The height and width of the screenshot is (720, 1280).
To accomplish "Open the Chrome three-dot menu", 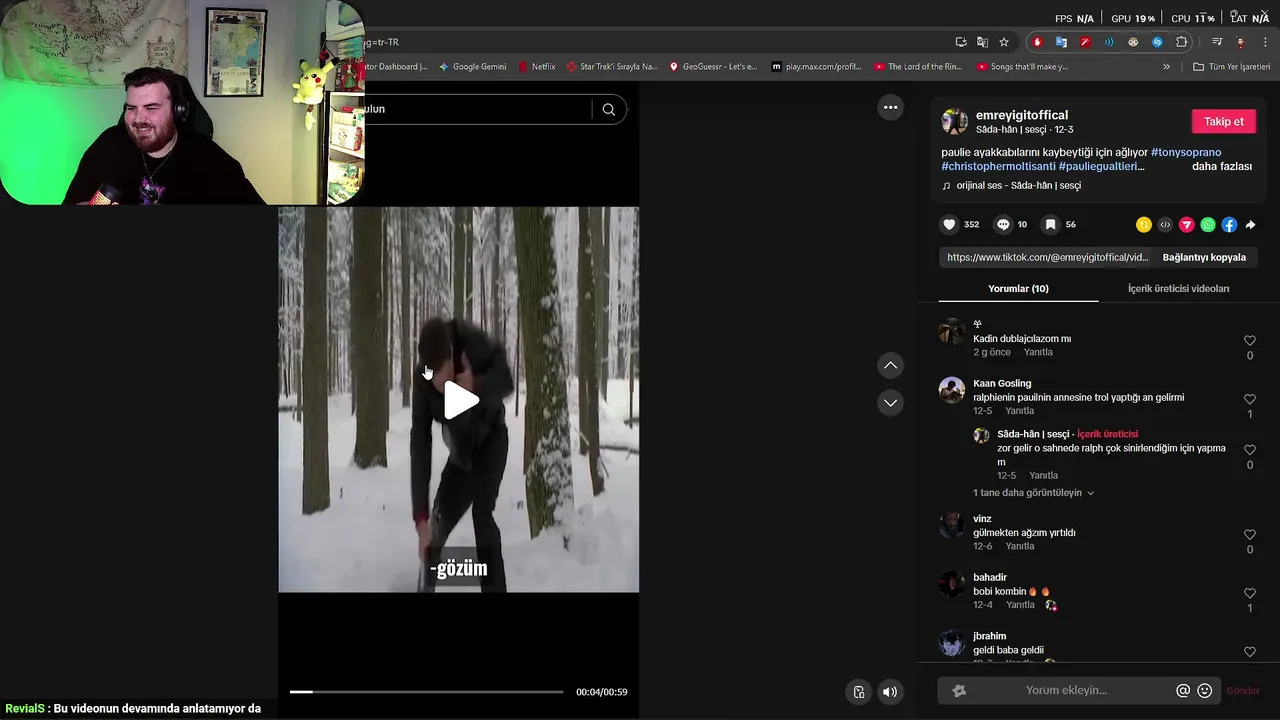I will (1265, 42).
